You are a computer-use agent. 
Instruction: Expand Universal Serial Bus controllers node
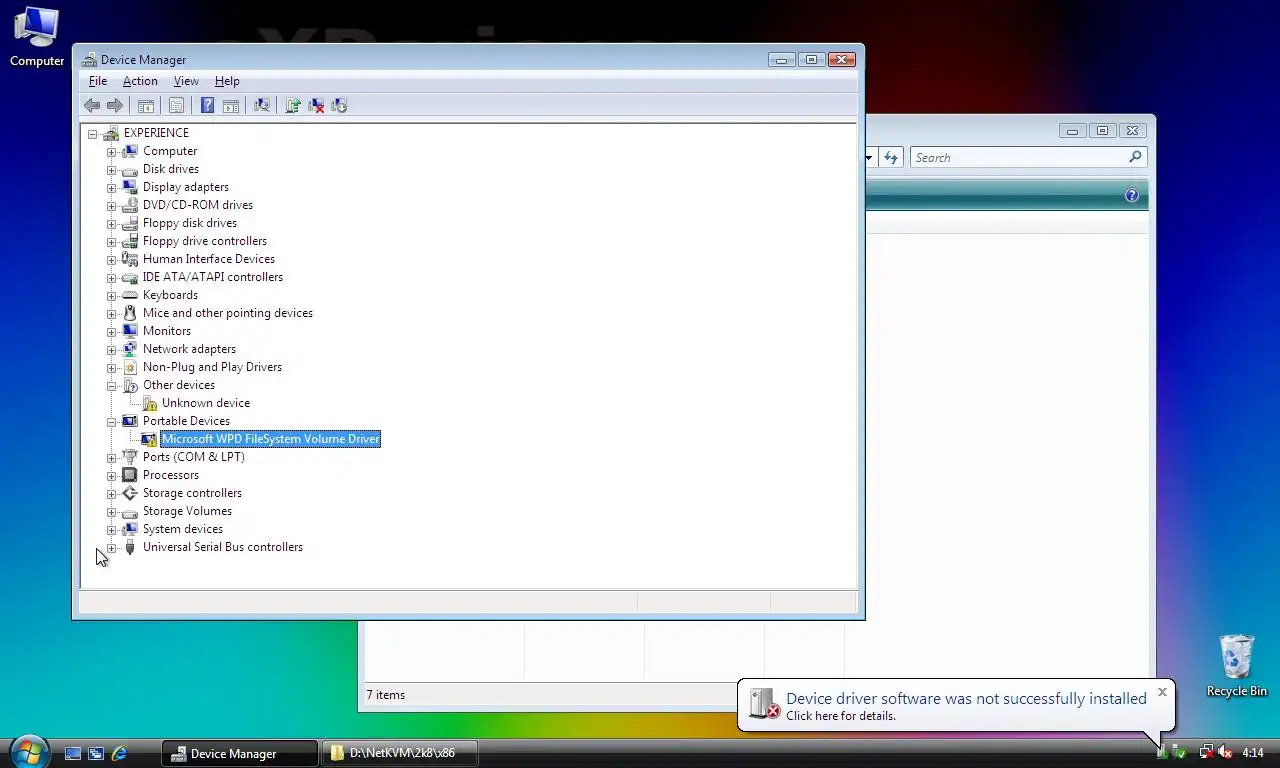(x=112, y=548)
